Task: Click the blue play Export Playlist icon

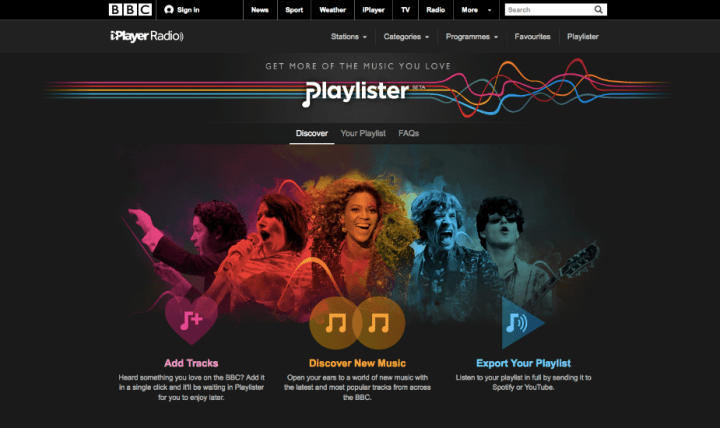Action: pyautogui.click(x=523, y=323)
